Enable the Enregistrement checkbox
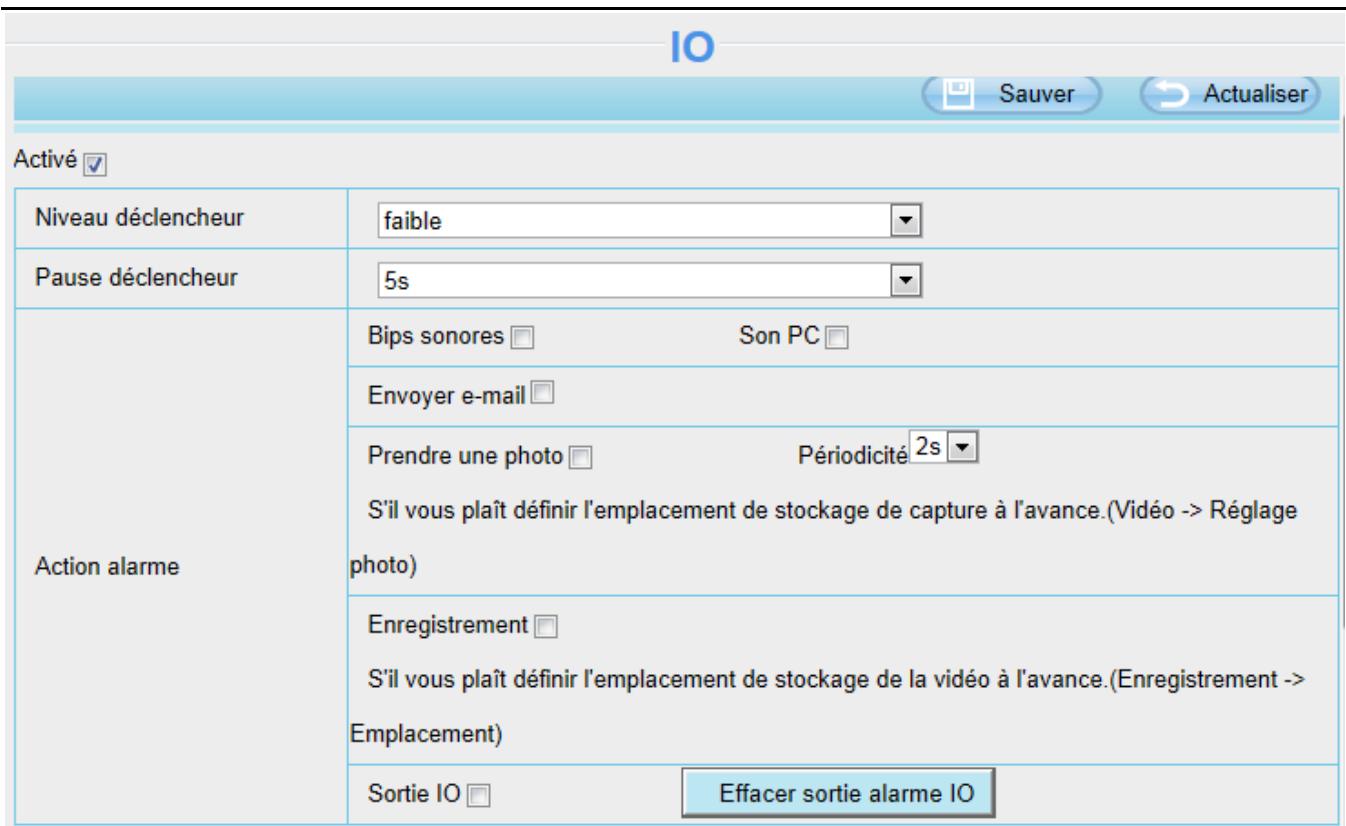The width and height of the screenshot is (1346, 826). click(544, 628)
